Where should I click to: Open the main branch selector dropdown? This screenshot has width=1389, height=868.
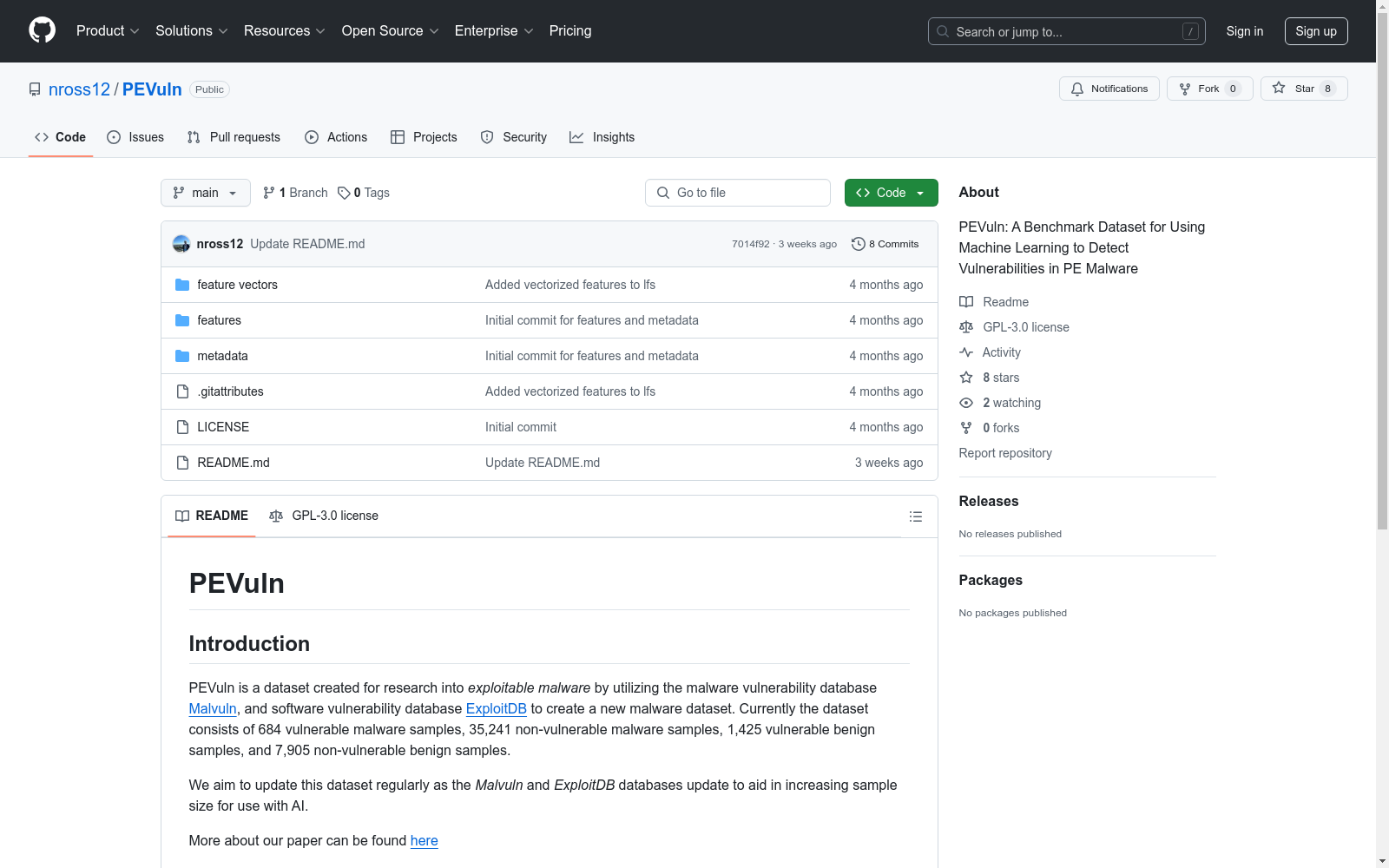pyautogui.click(x=206, y=193)
